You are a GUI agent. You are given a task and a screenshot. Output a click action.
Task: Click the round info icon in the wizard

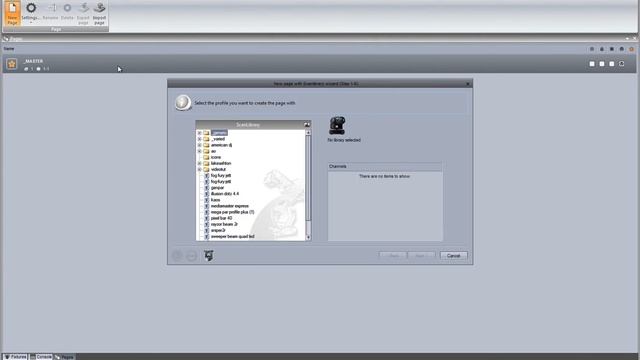pyautogui.click(x=183, y=102)
